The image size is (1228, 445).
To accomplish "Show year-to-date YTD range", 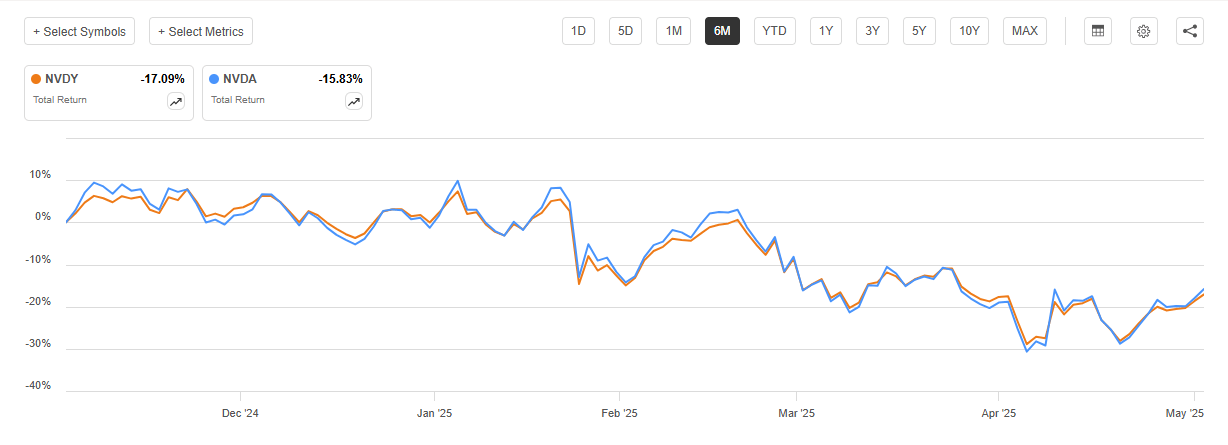I will pyautogui.click(x=774, y=31).
